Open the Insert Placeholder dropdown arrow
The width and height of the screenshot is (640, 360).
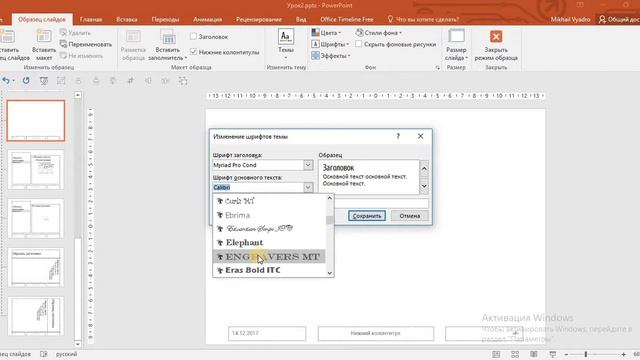tap(186, 58)
